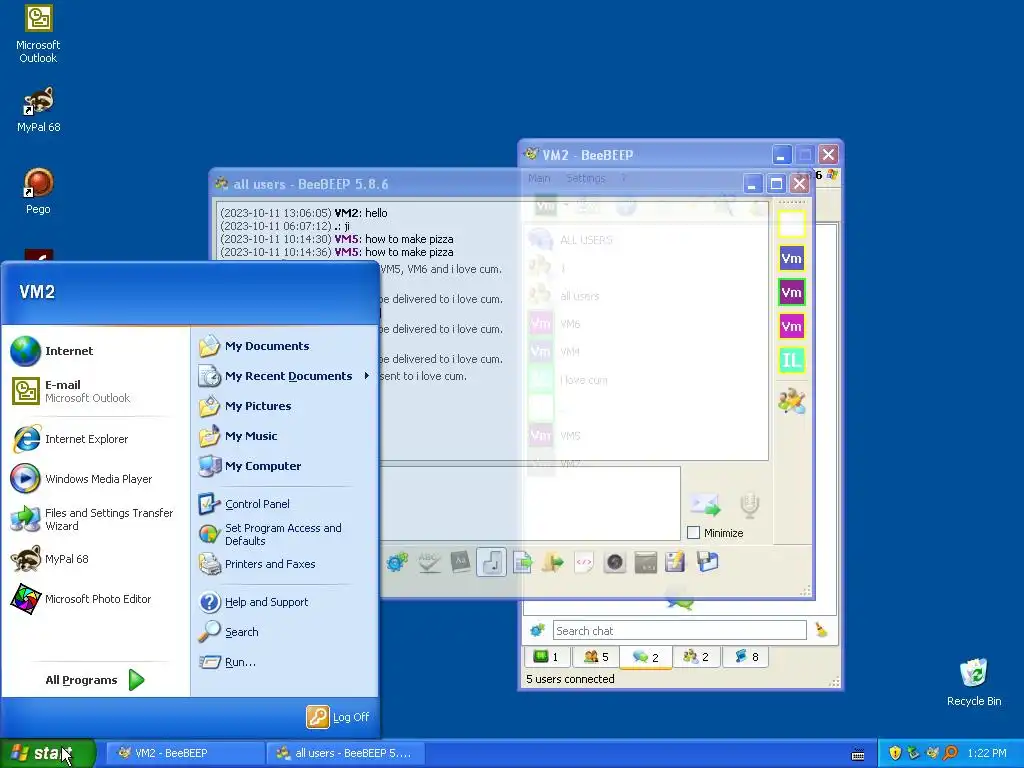Open chat settings gear in all users window

[397, 562]
